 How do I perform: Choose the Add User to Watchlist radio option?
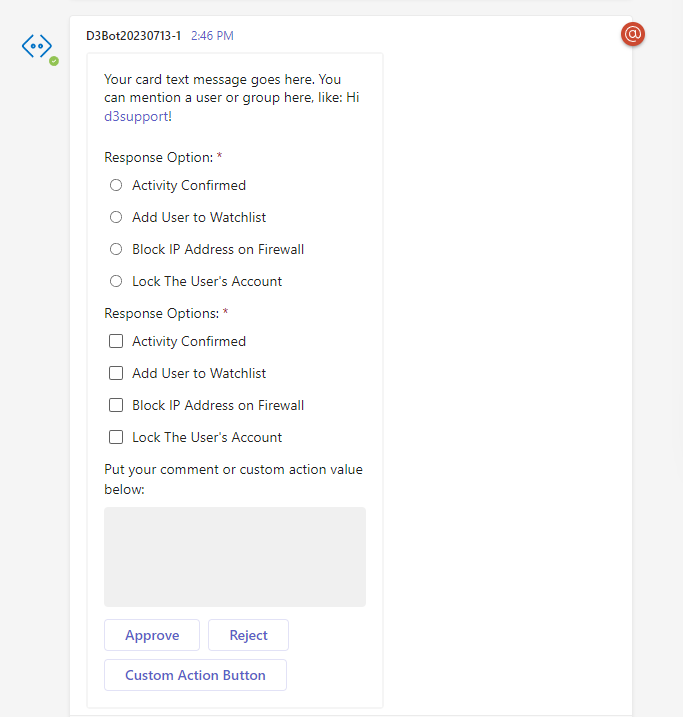116,217
